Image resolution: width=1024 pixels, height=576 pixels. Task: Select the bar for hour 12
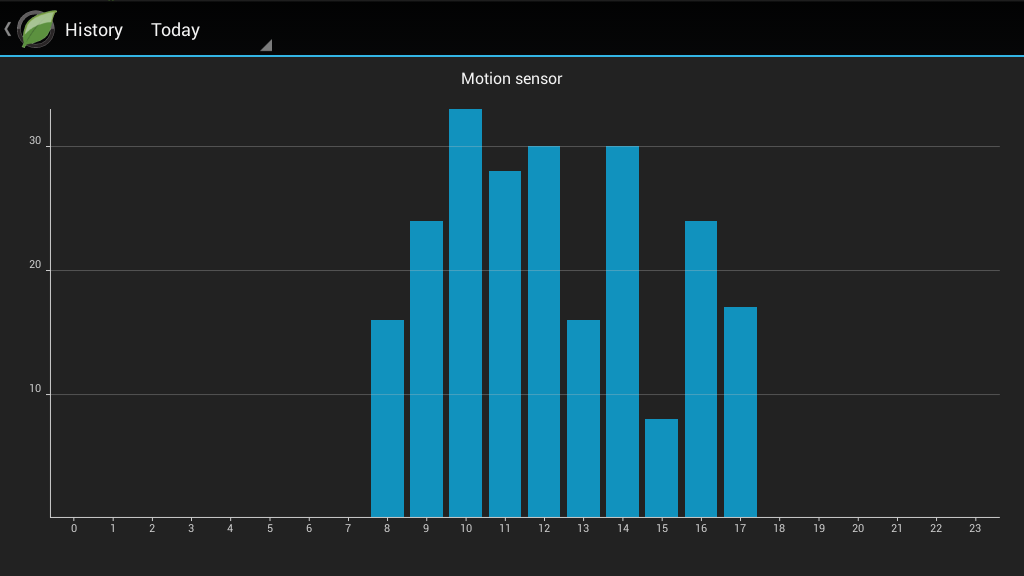(544, 332)
